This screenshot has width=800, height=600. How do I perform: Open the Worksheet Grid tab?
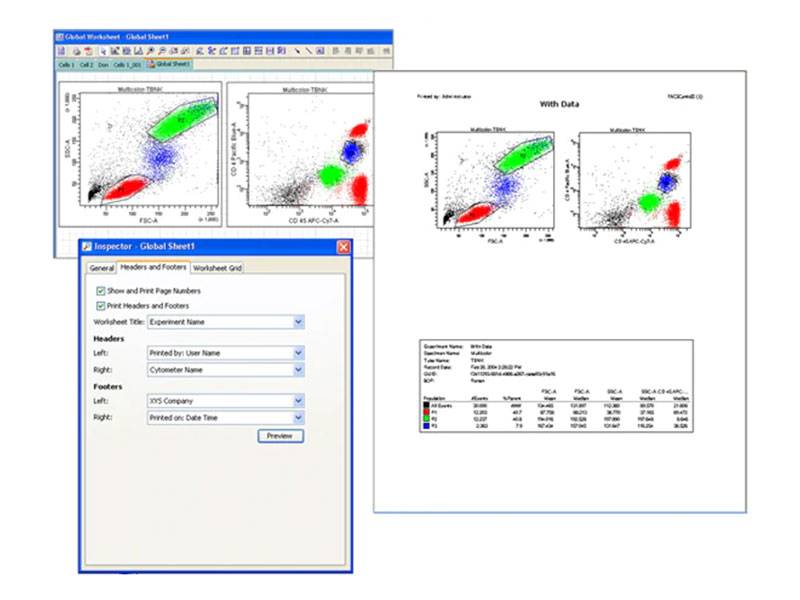point(217,268)
